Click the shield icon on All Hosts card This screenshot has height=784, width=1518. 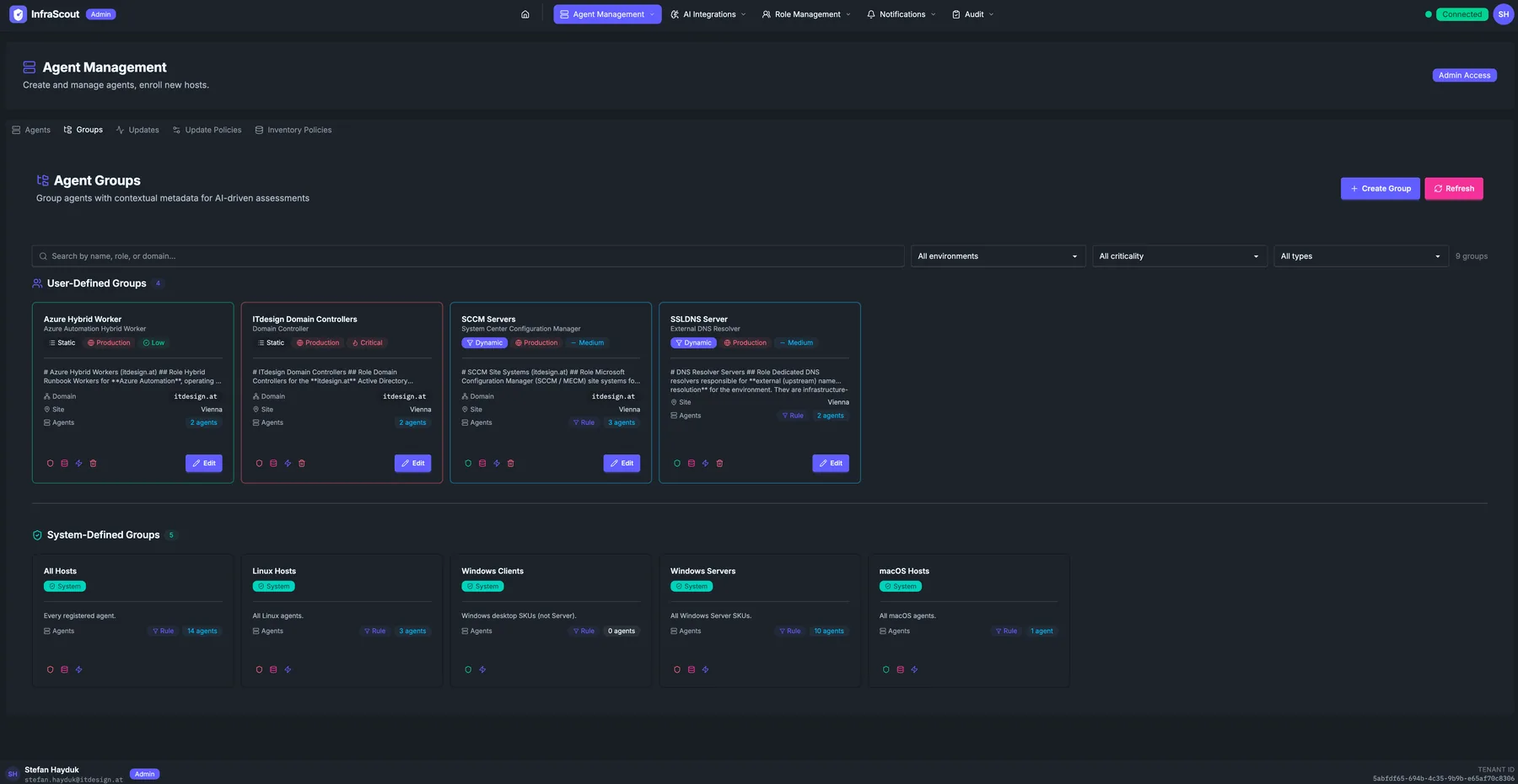pos(51,670)
